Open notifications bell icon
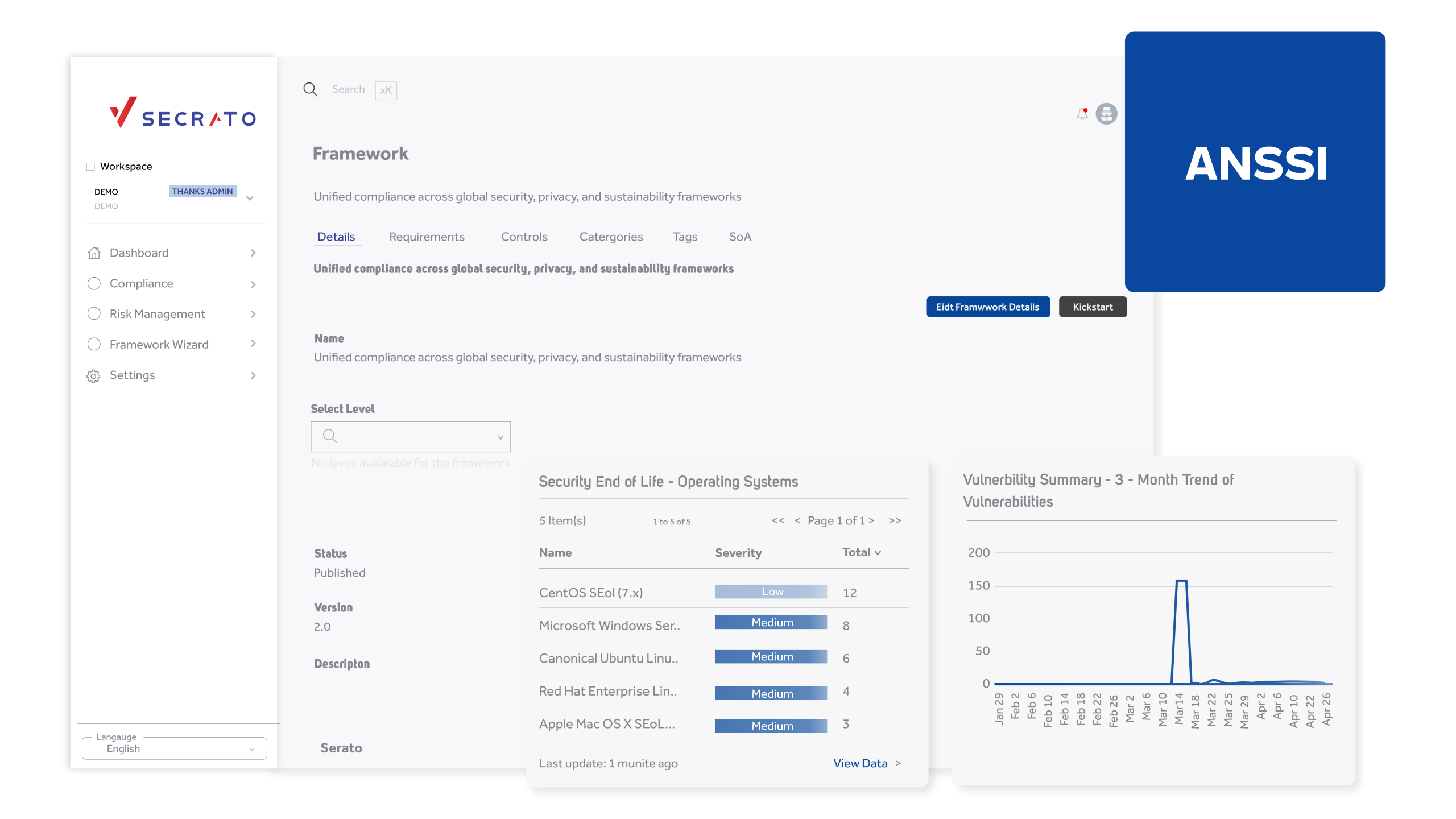 (1082, 114)
